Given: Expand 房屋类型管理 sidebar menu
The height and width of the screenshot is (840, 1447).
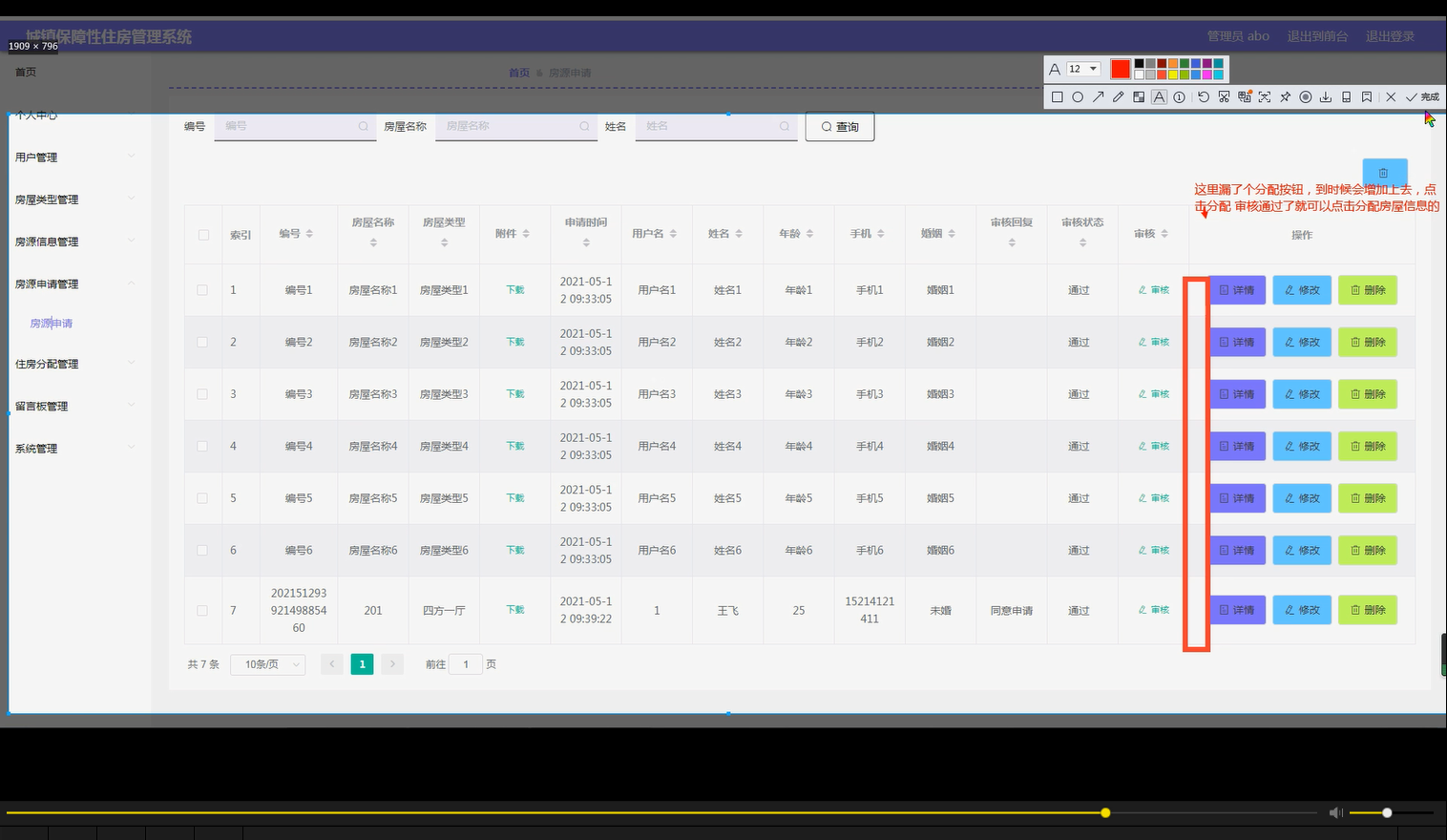Looking at the screenshot, I should [x=75, y=199].
